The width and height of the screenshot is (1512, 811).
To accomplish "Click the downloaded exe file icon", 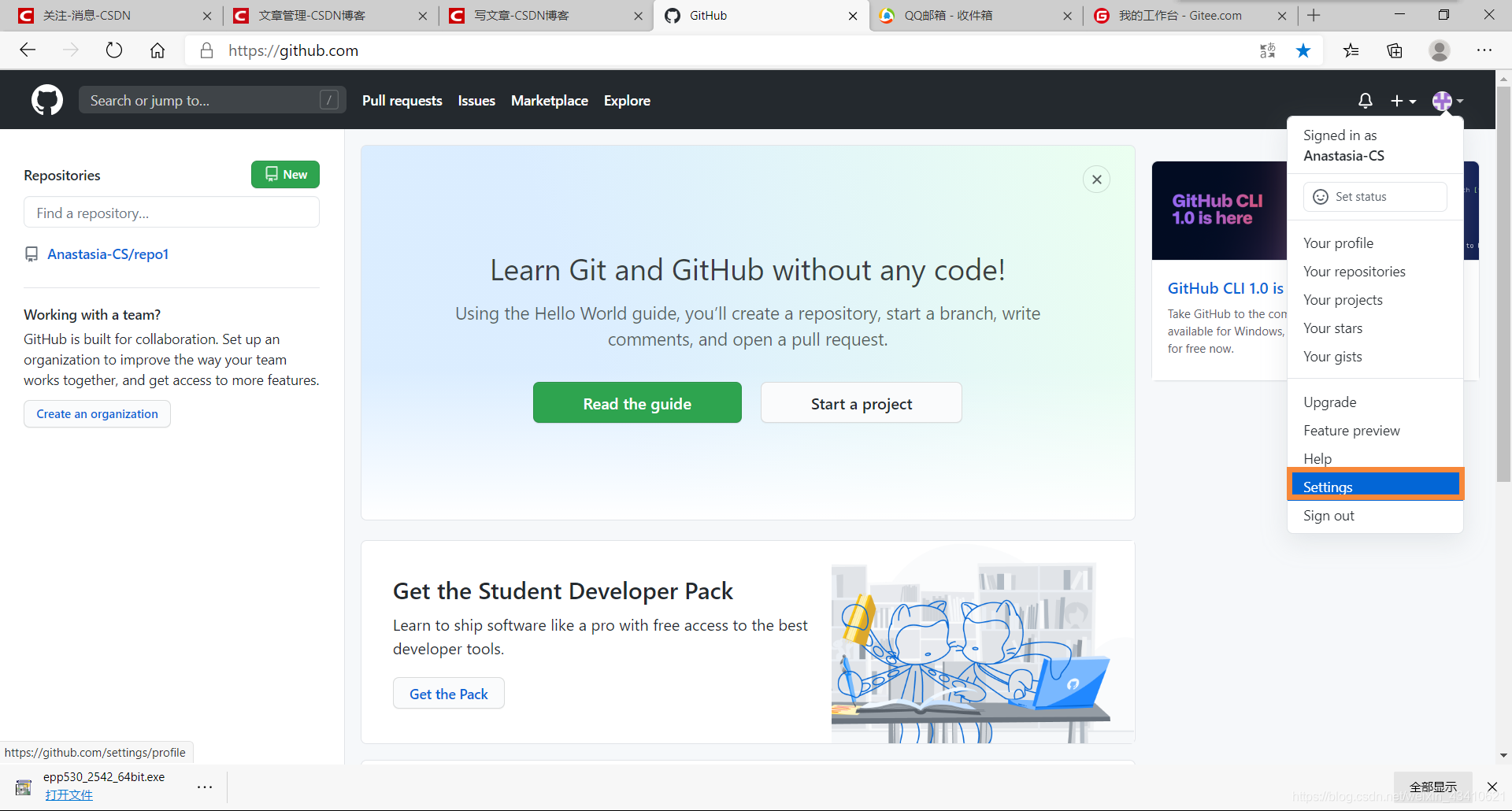I will point(24,787).
